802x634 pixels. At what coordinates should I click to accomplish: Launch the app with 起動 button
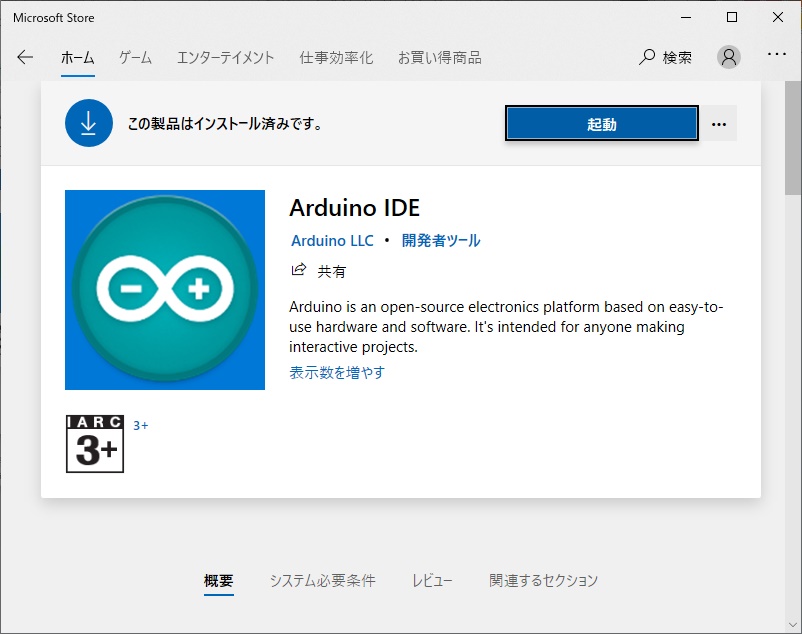coord(602,123)
